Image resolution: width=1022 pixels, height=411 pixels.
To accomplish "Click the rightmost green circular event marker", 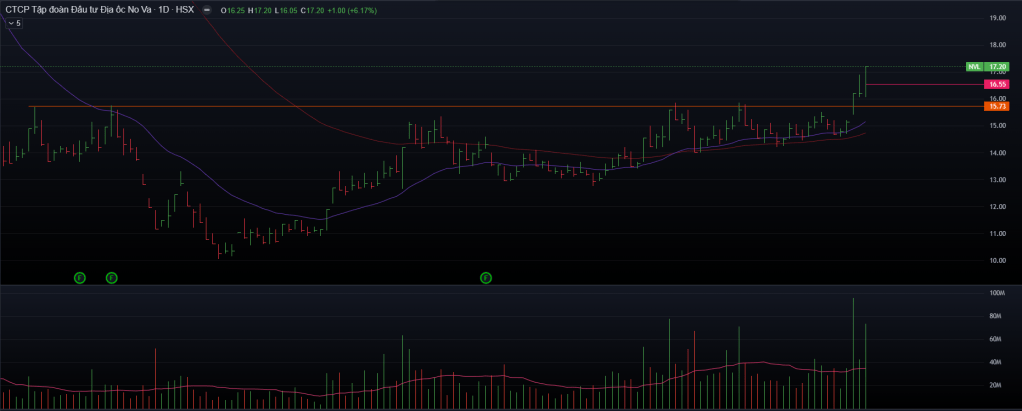I will 486,277.
